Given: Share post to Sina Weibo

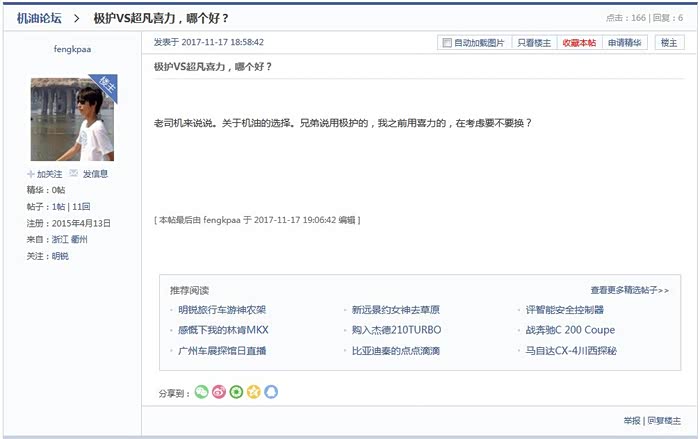Looking at the screenshot, I should point(218,392).
